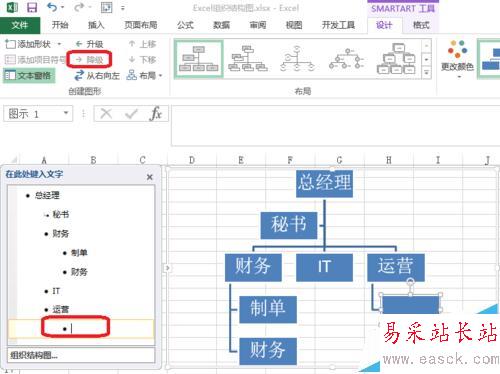Switch to the 数据 ribbon tab
The height and width of the screenshot is (374, 500).
coord(222,25)
